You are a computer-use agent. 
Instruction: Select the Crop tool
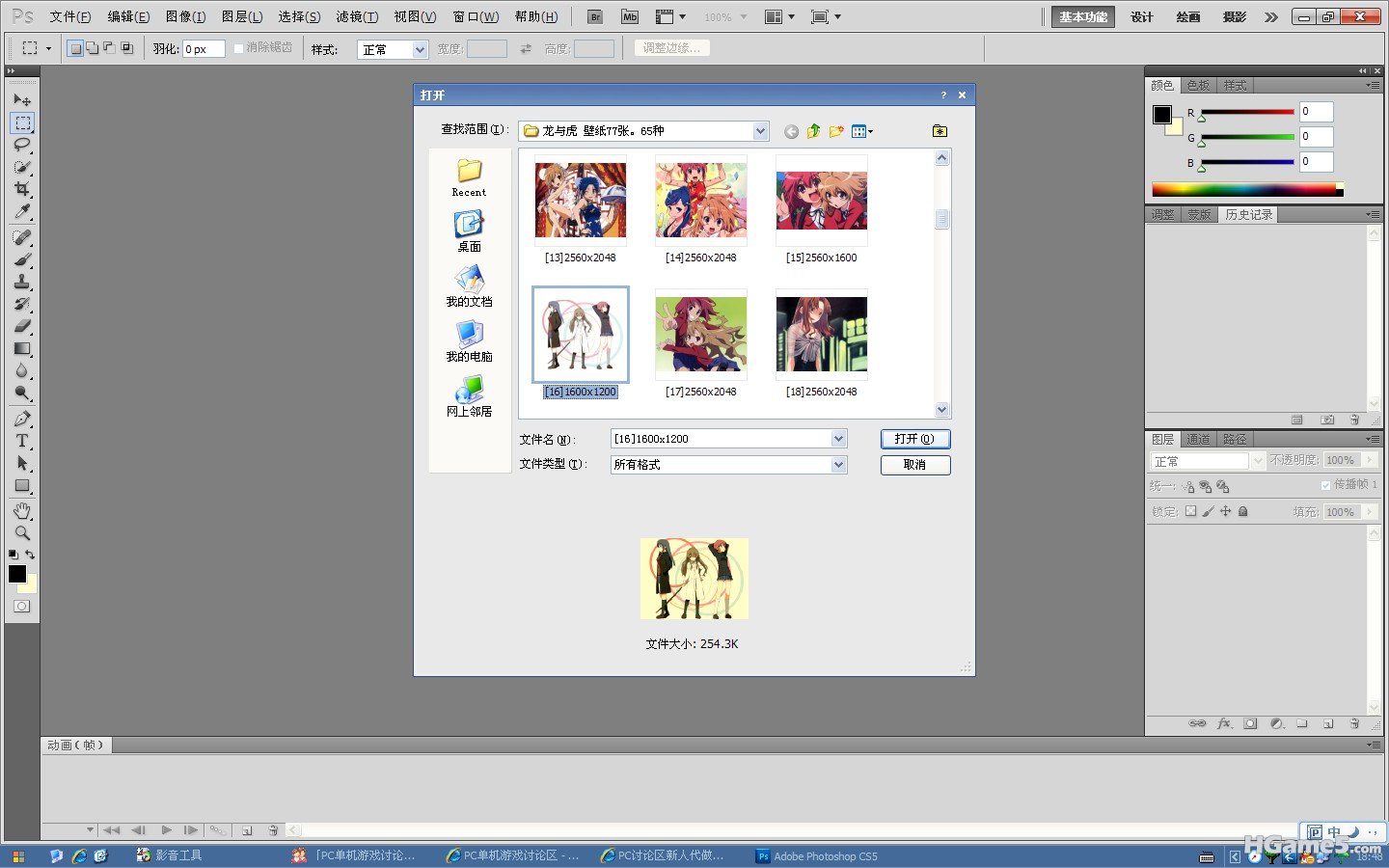(x=22, y=189)
